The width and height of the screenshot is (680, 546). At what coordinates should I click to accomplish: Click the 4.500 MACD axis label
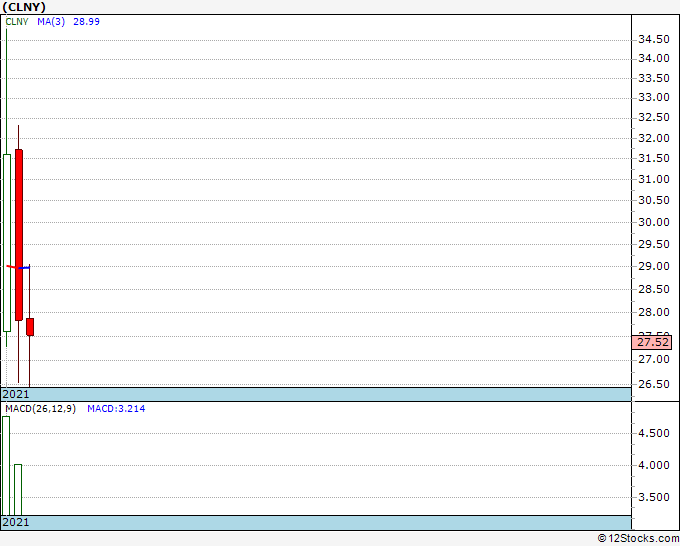(654, 433)
